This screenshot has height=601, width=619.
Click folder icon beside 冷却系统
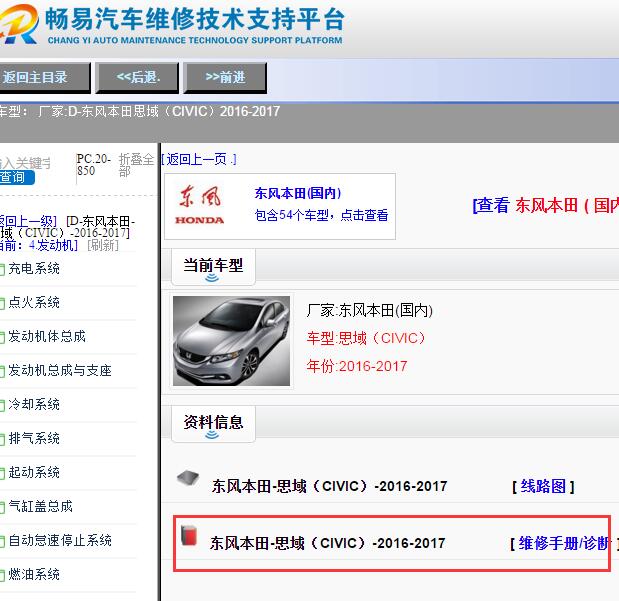point(2,406)
